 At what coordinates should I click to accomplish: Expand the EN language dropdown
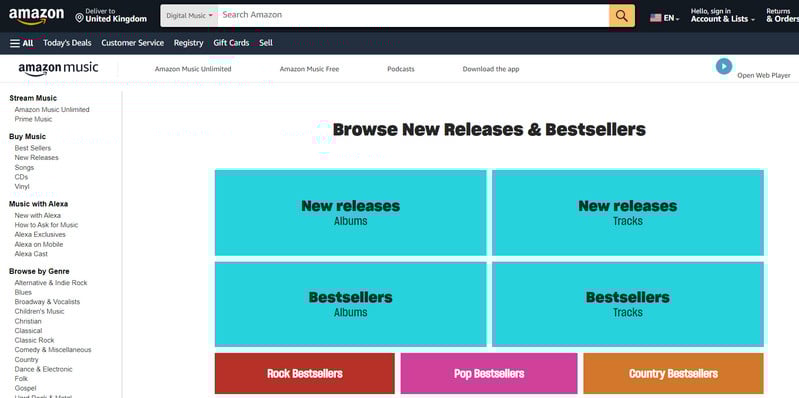672,18
